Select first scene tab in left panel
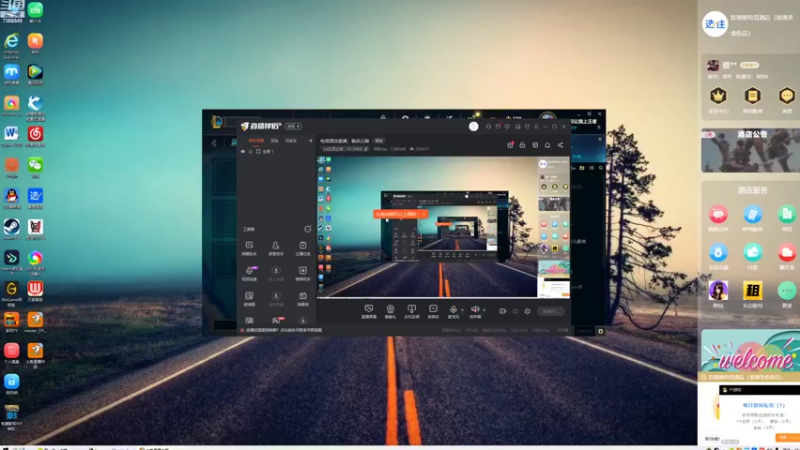 point(256,141)
